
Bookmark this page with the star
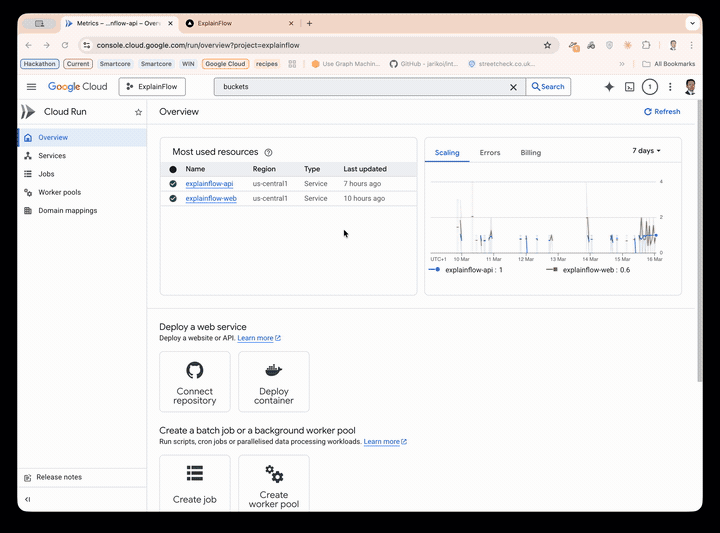pos(547,45)
